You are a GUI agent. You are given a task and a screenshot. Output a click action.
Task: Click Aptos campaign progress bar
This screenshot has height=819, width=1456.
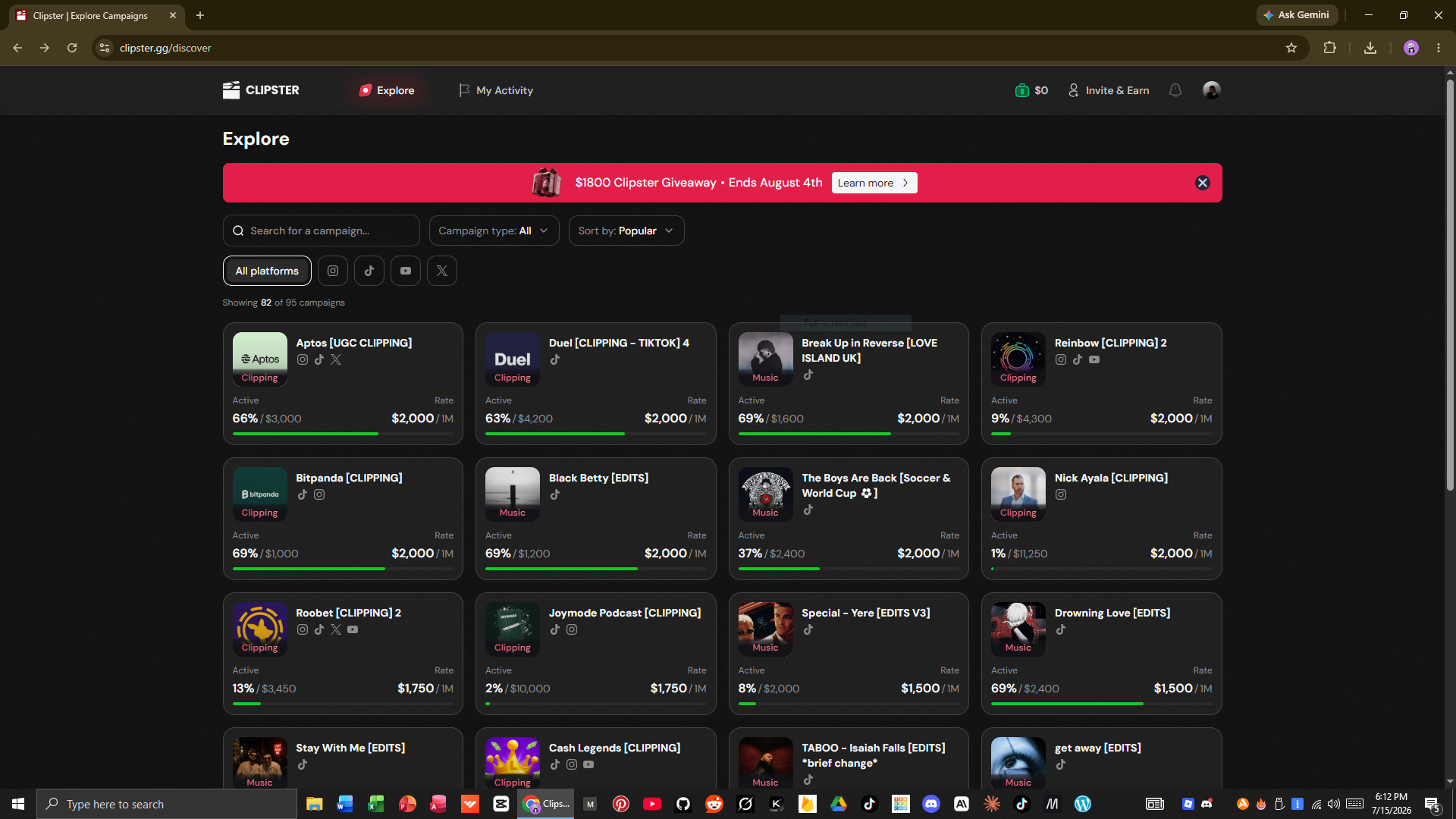343,434
